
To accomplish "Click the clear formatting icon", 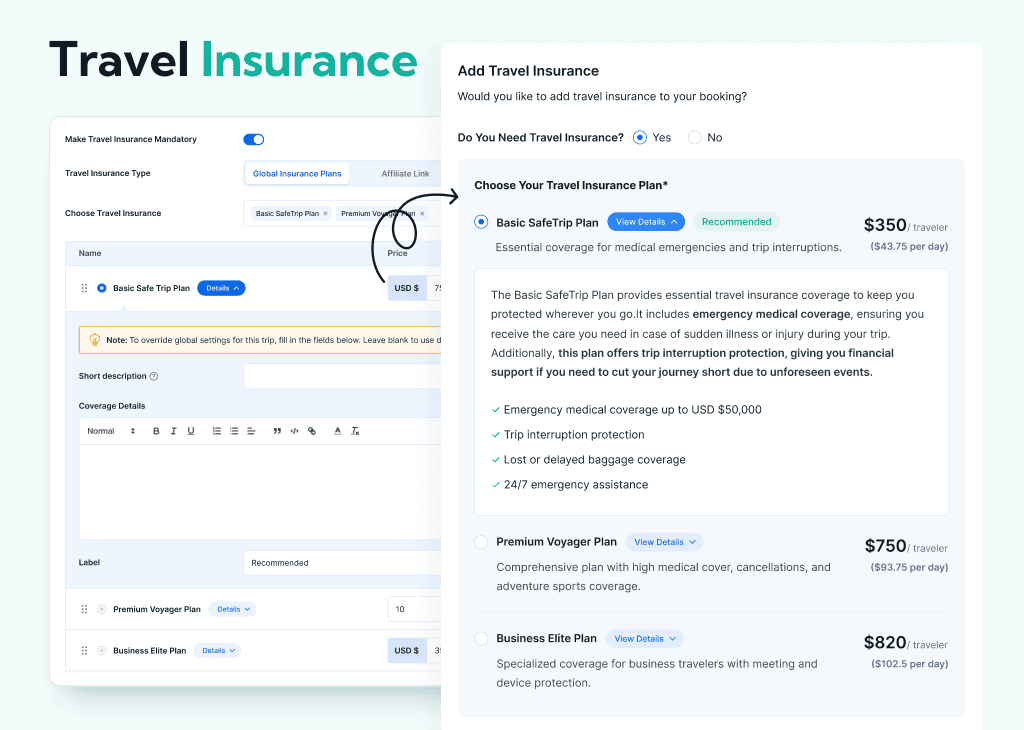I will coord(355,431).
